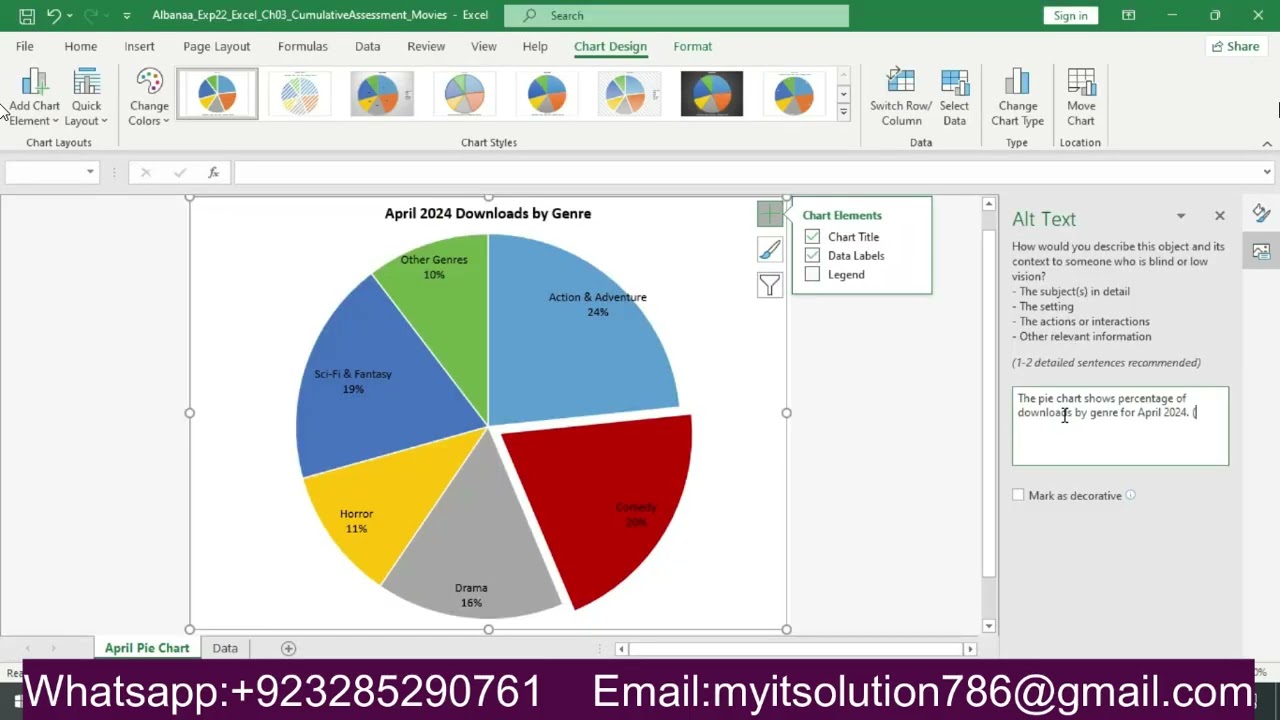Open the Data ribbon tab
The height and width of the screenshot is (720, 1280).
(368, 46)
